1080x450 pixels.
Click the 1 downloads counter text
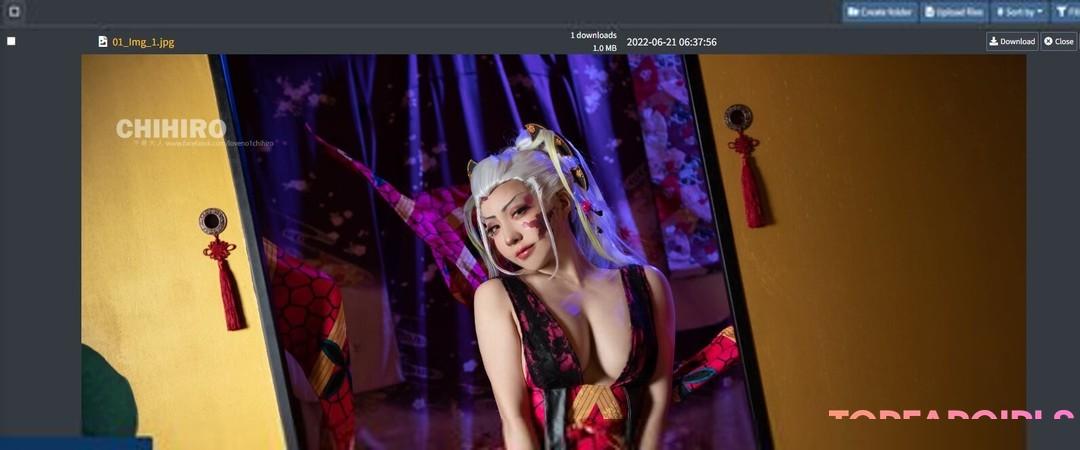[x=593, y=35]
